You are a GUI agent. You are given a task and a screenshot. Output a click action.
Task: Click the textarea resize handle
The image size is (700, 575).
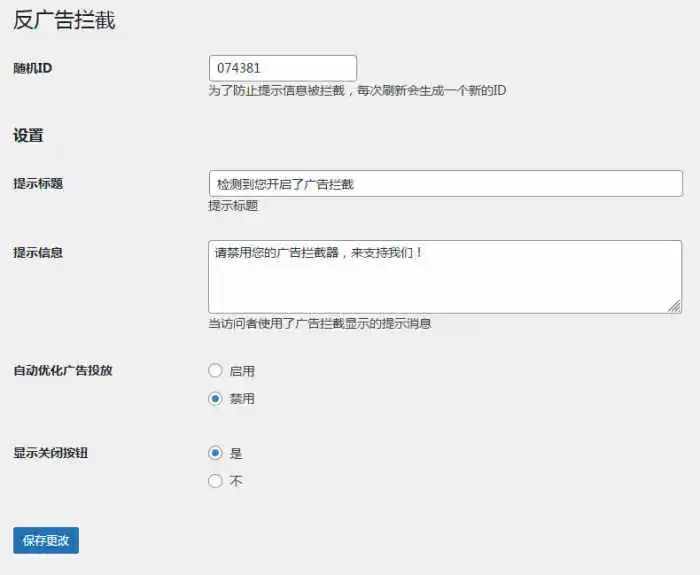675,306
